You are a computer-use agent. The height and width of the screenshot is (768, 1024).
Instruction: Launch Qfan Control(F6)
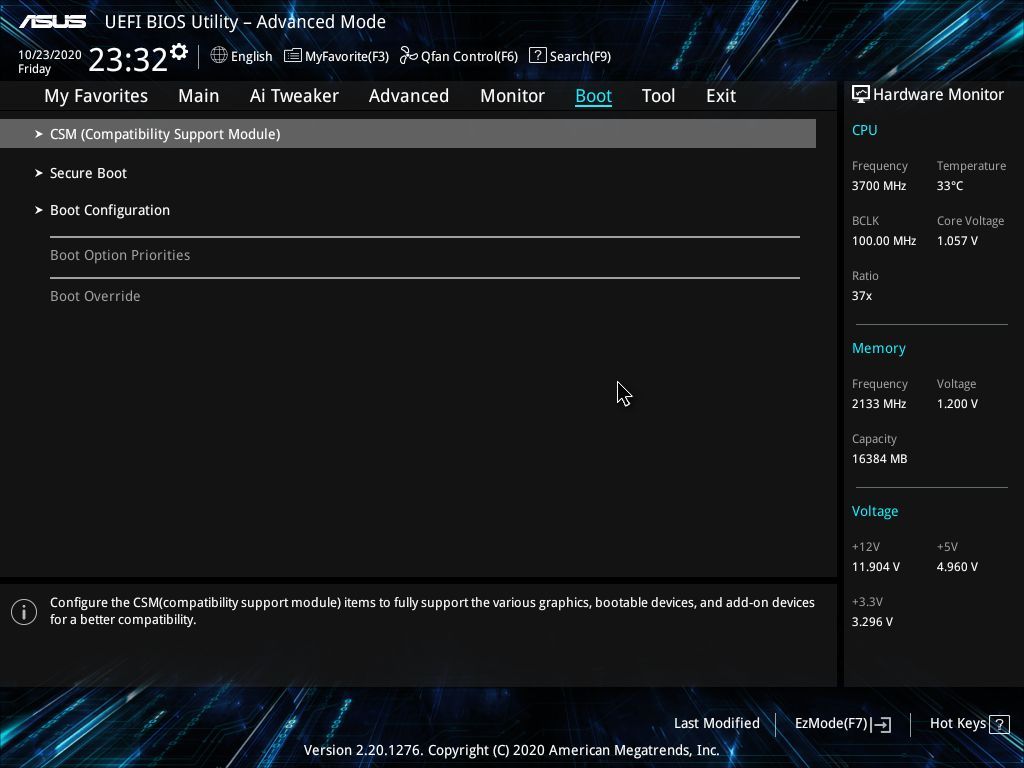point(470,56)
